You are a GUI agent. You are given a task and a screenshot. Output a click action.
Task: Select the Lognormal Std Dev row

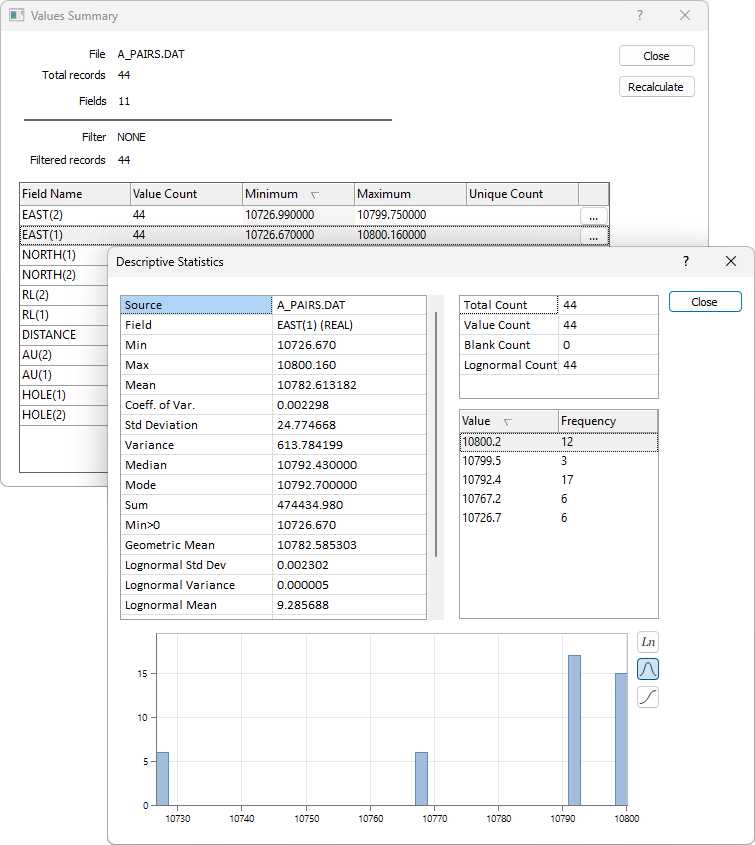(273, 565)
